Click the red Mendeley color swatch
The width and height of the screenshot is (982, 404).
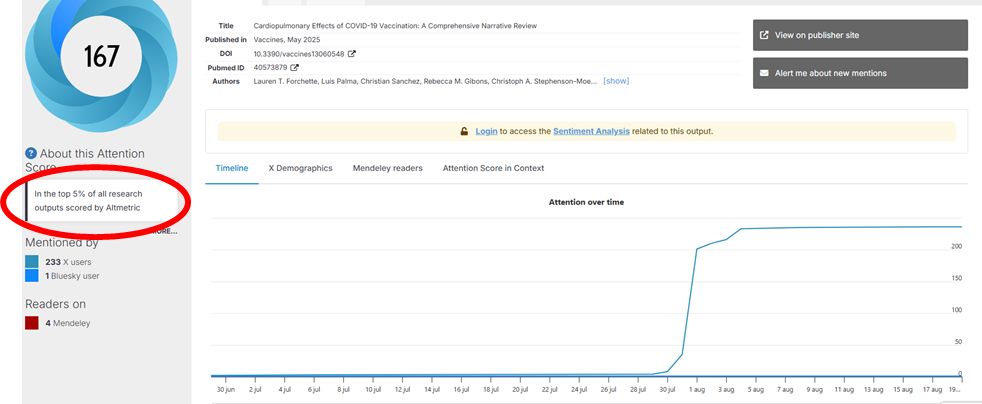[32, 323]
